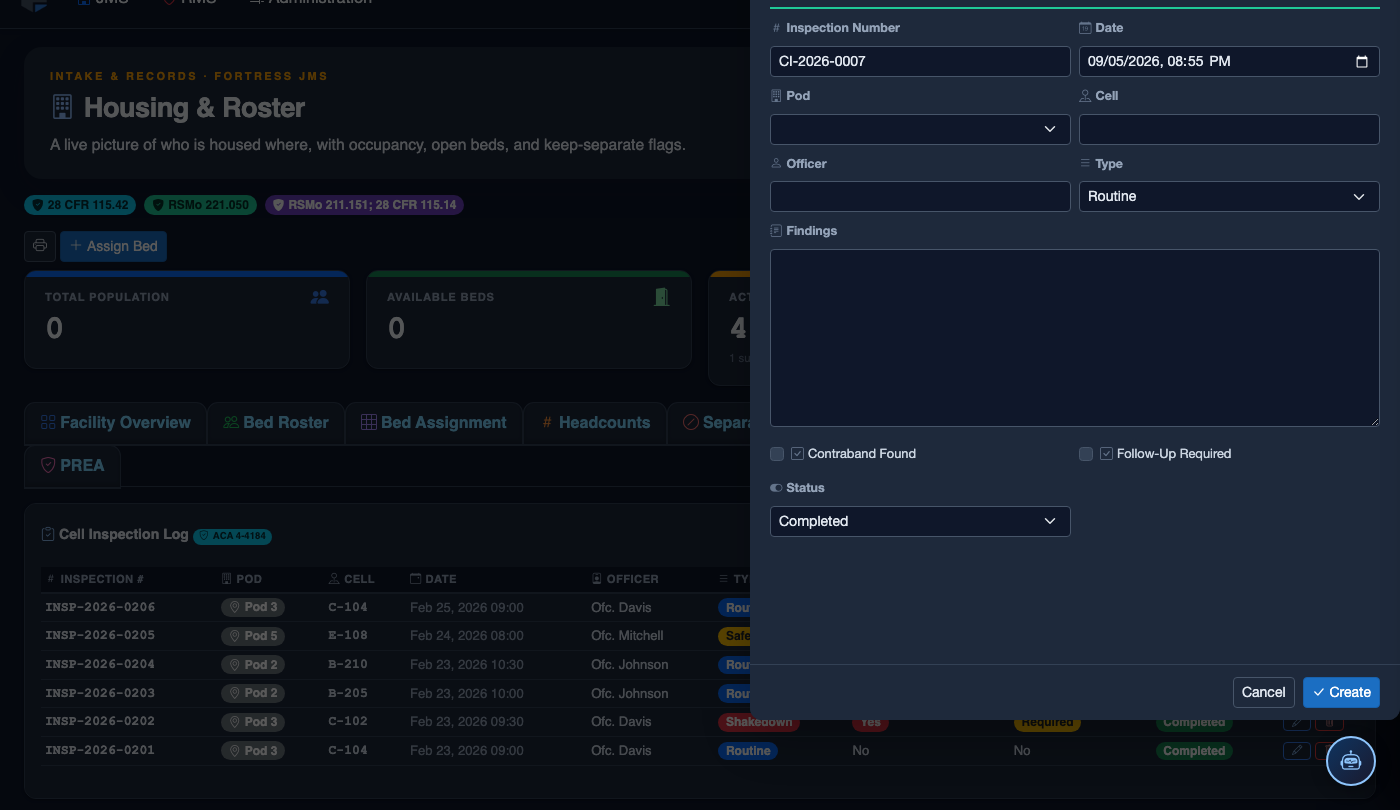Tick the Follow-Up Required checkbox

tap(1086, 454)
